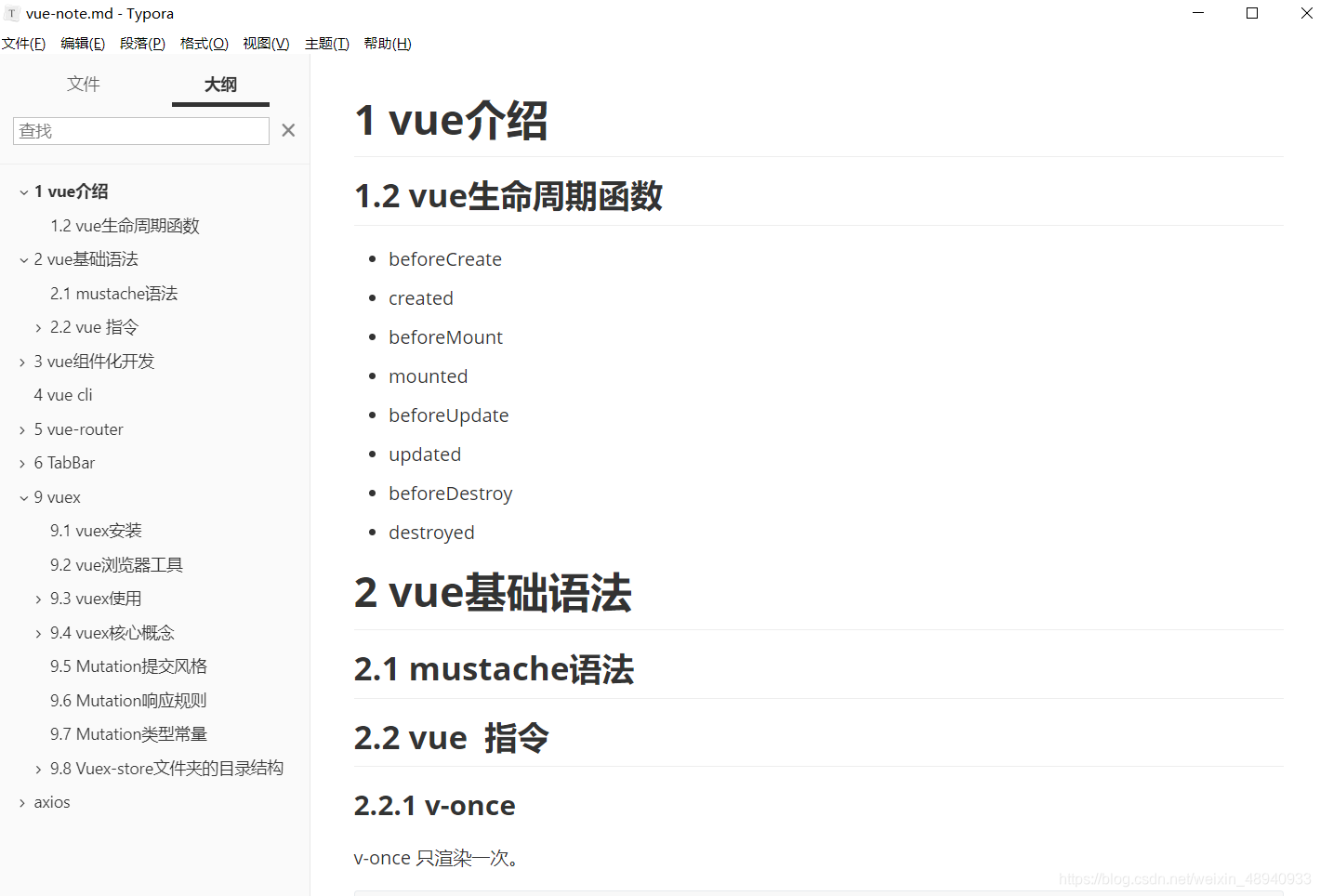
Task: Click the 1 vue介绍 heading in the editor
Action: 451,121
